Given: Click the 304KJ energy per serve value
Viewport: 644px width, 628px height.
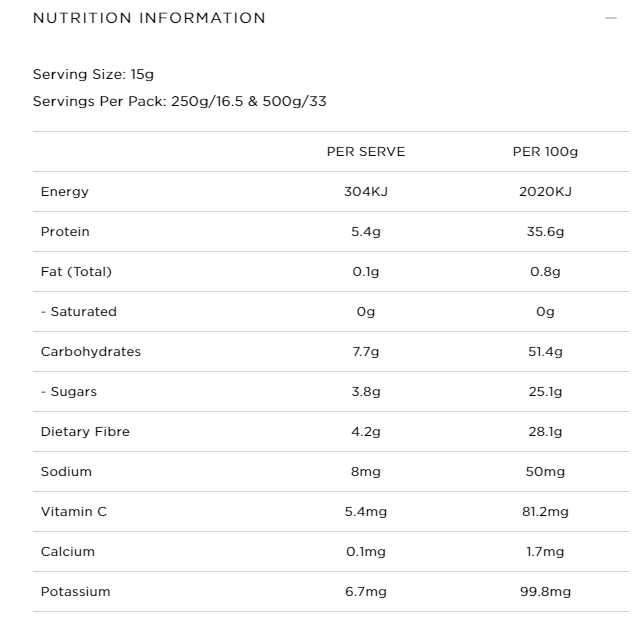Looking at the screenshot, I should tap(366, 192).
